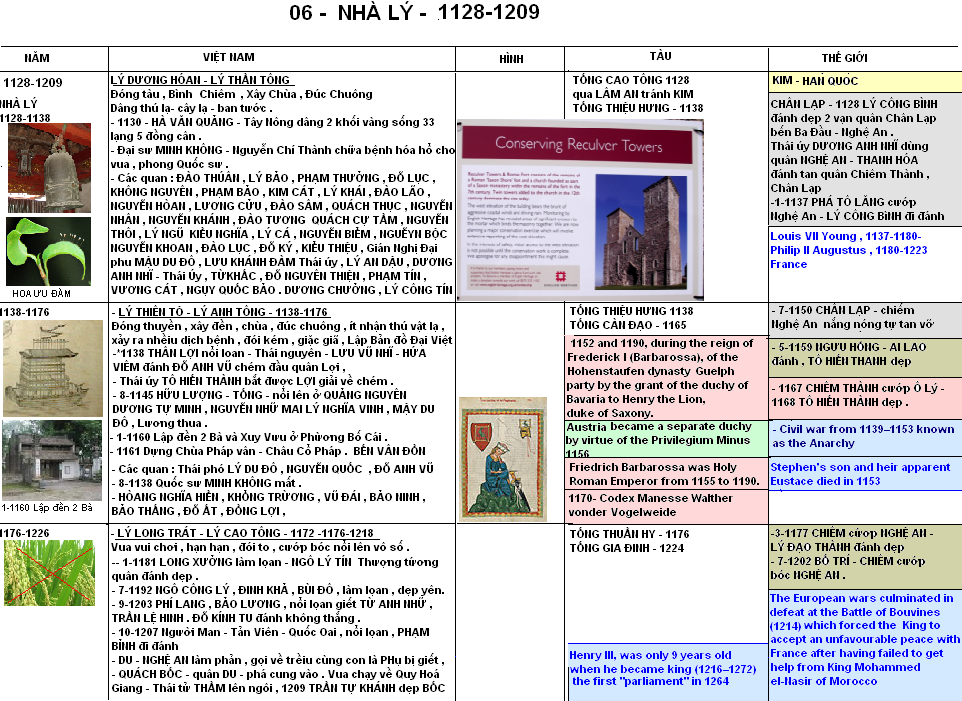This screenshot has height=701, width=962.
Task: Click '- 5-1159 NGƯU HỐNG - AI LAO' text
Action: 848,347
